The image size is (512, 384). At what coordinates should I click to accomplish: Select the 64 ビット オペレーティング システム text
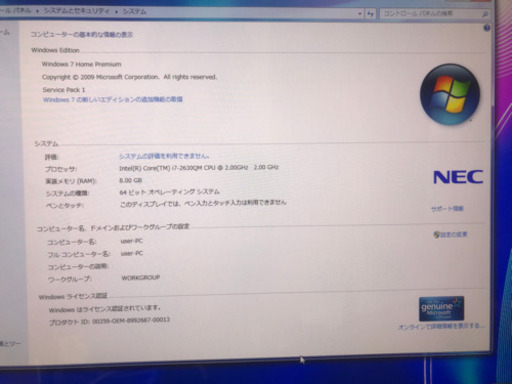click(169, 192)
